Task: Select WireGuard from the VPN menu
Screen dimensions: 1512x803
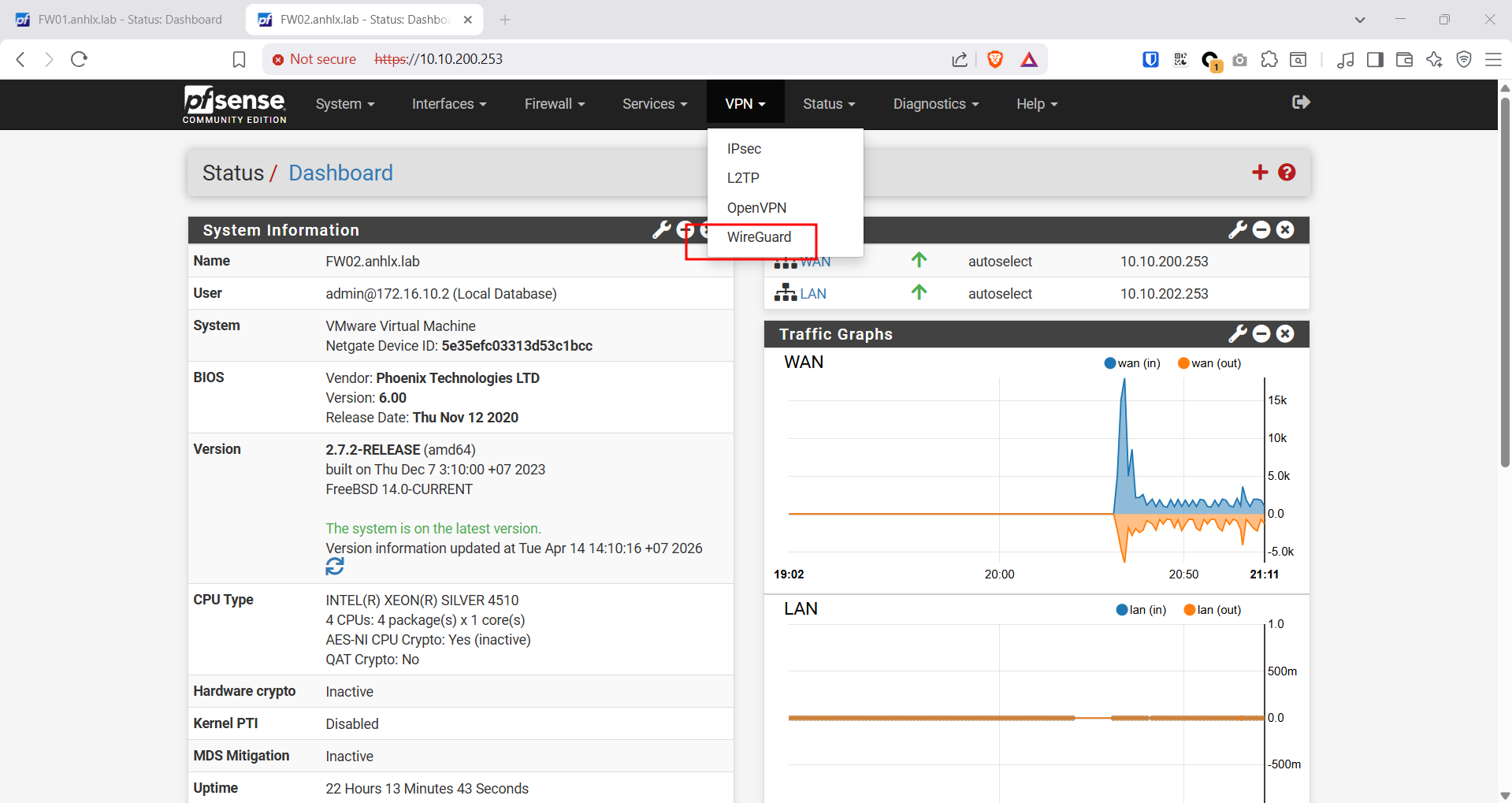Action: (759, 237)
